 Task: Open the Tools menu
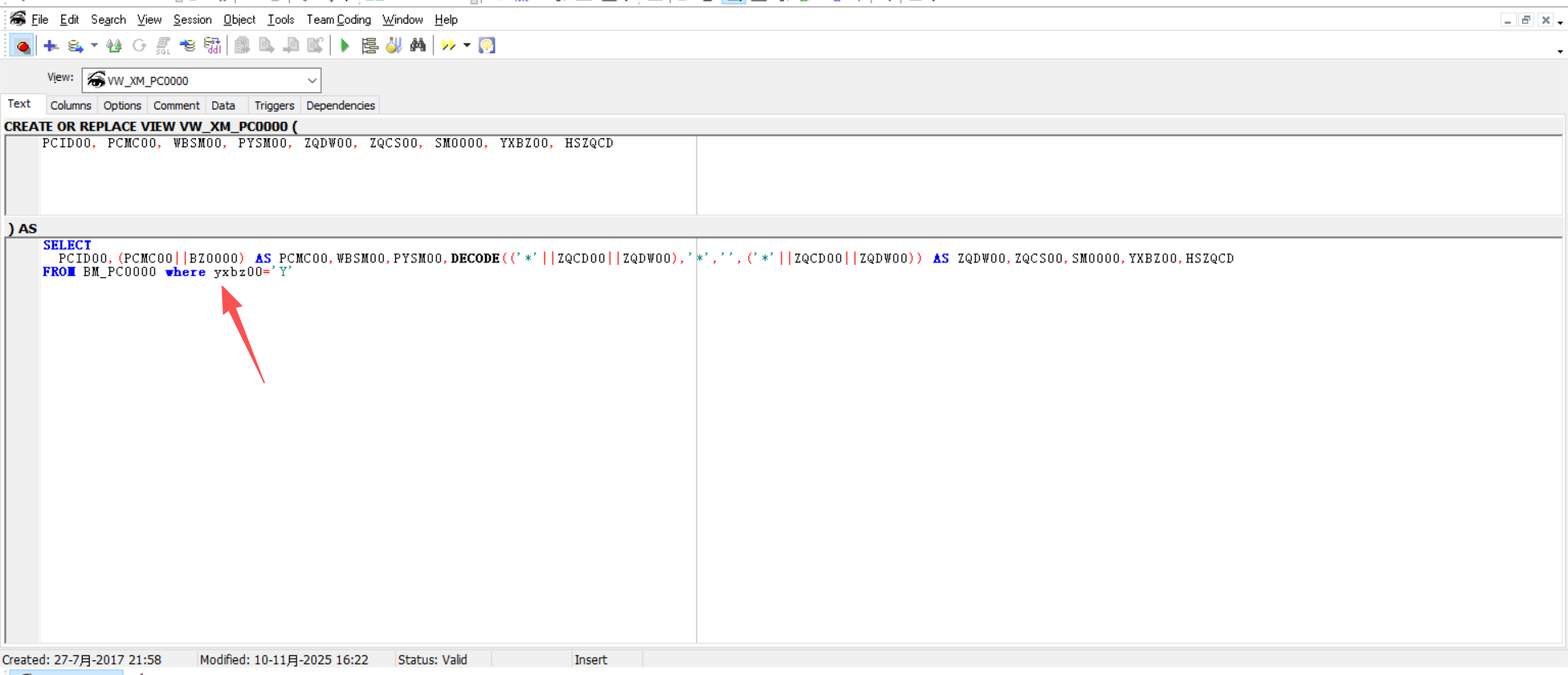pos(281,20)
